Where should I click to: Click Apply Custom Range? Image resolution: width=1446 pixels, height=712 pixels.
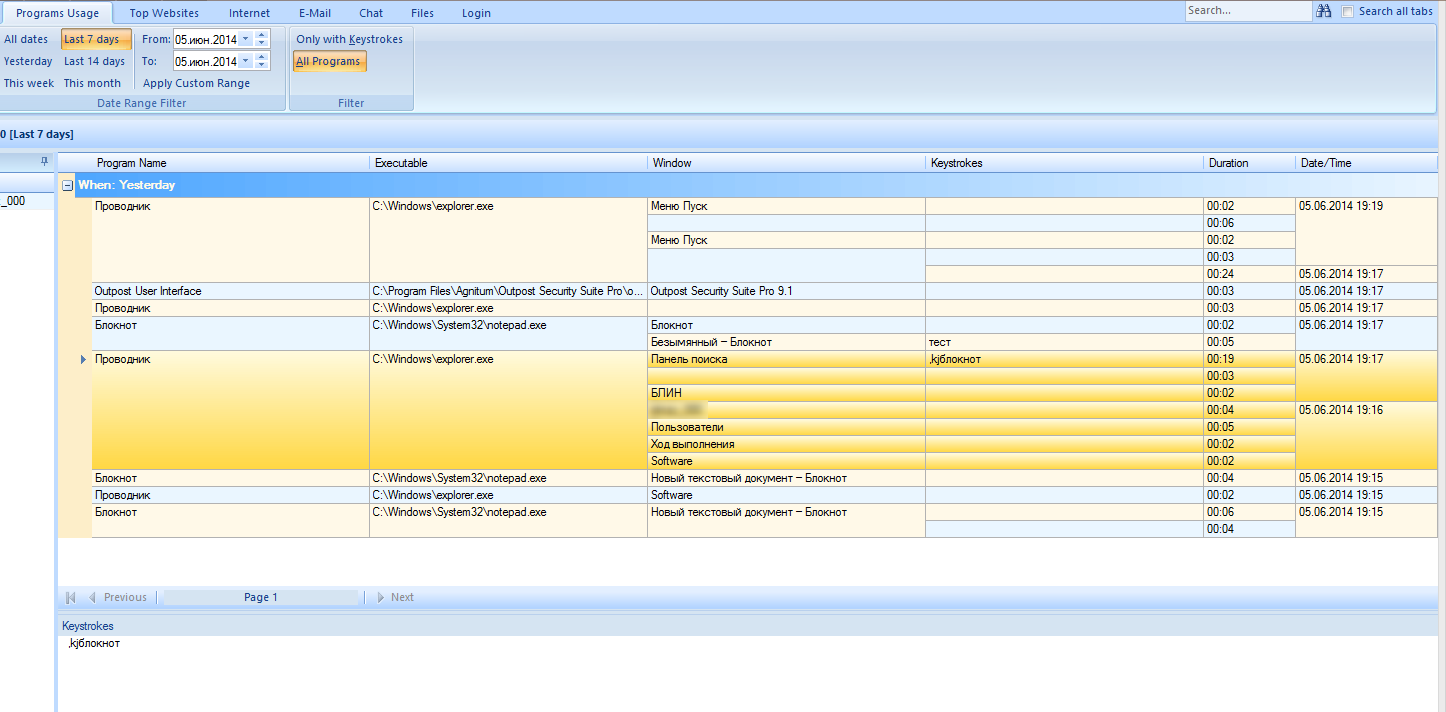click(196, 84)
